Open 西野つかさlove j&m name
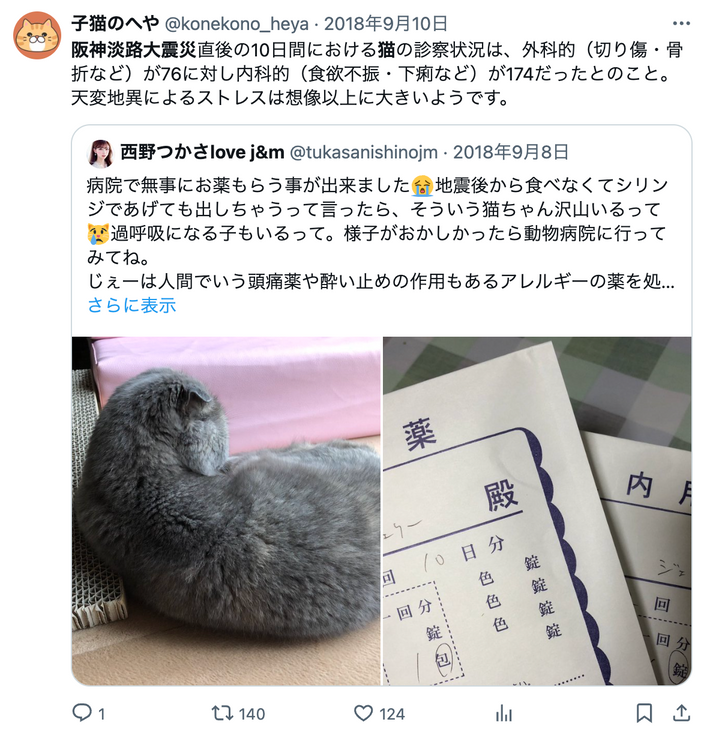 pos(202,152)
